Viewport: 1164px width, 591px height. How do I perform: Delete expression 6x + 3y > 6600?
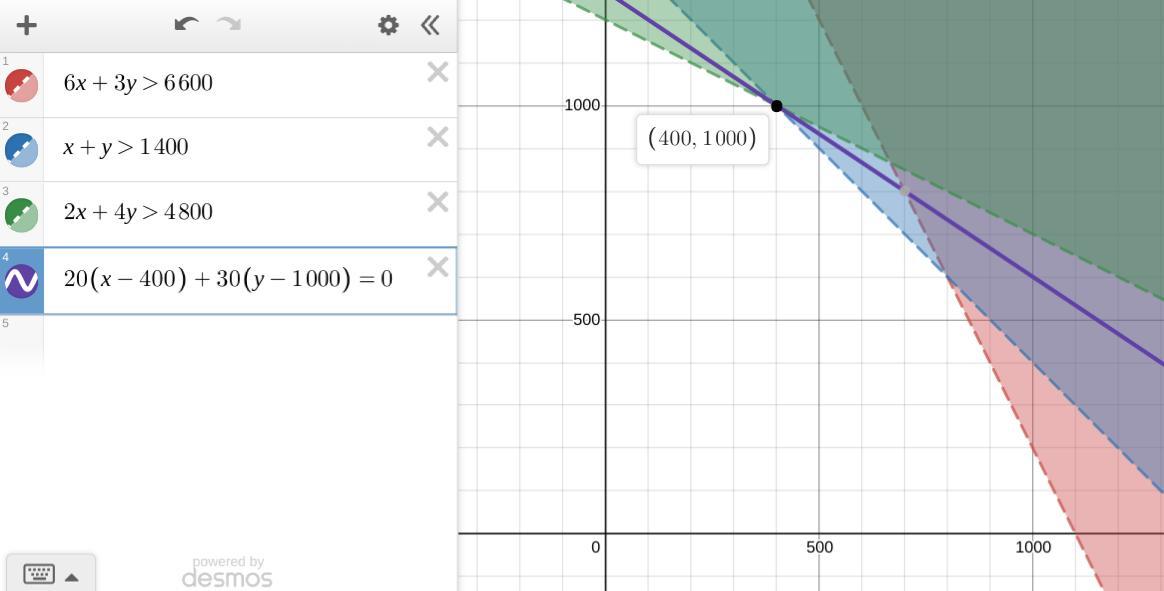tap(438, 72)
